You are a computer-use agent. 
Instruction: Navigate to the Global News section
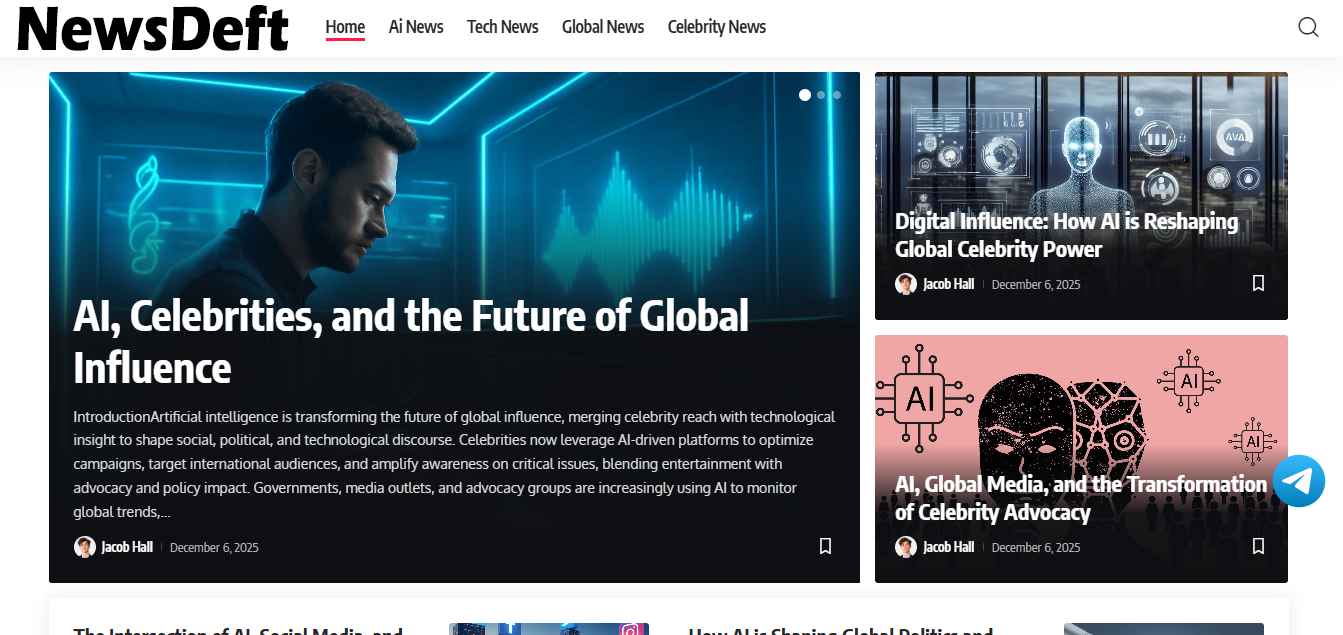click(x=603, y=27)
